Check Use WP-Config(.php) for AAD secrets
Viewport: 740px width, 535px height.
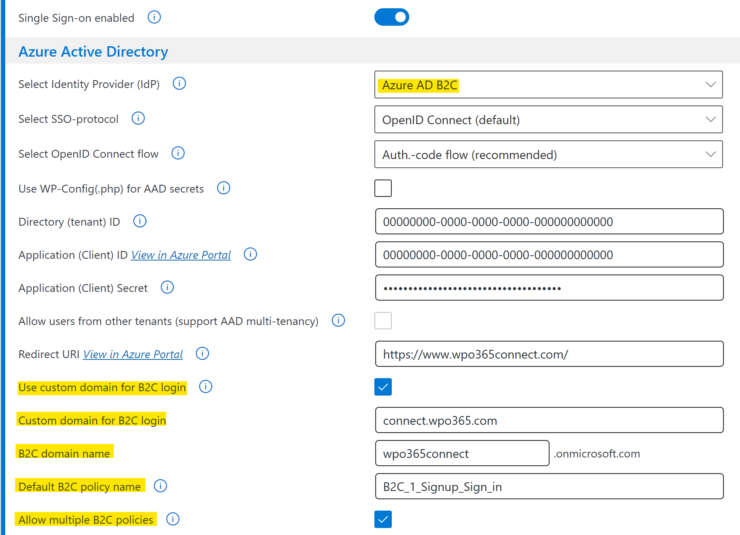pos(383,188)
